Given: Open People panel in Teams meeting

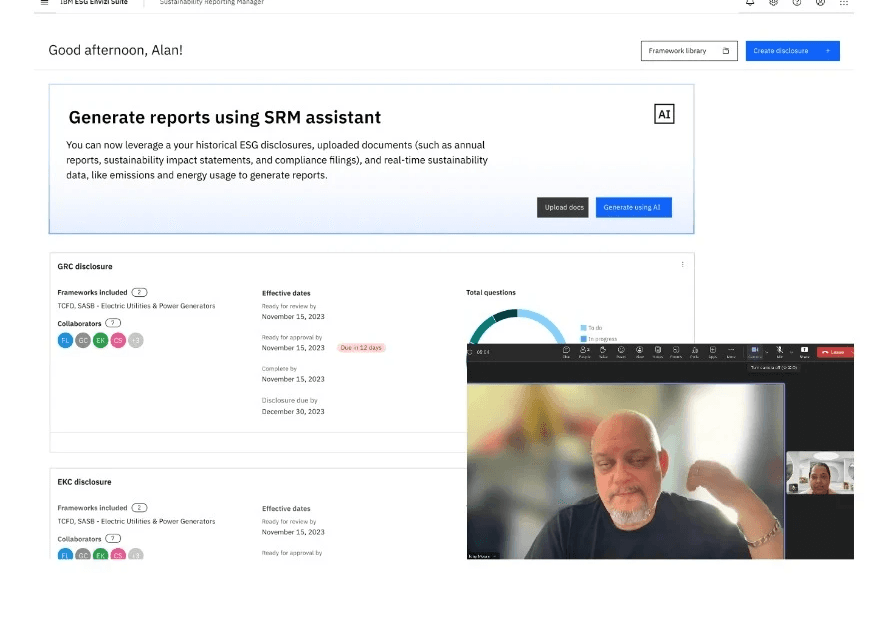Looking at the screenshot, I should 584,352.
